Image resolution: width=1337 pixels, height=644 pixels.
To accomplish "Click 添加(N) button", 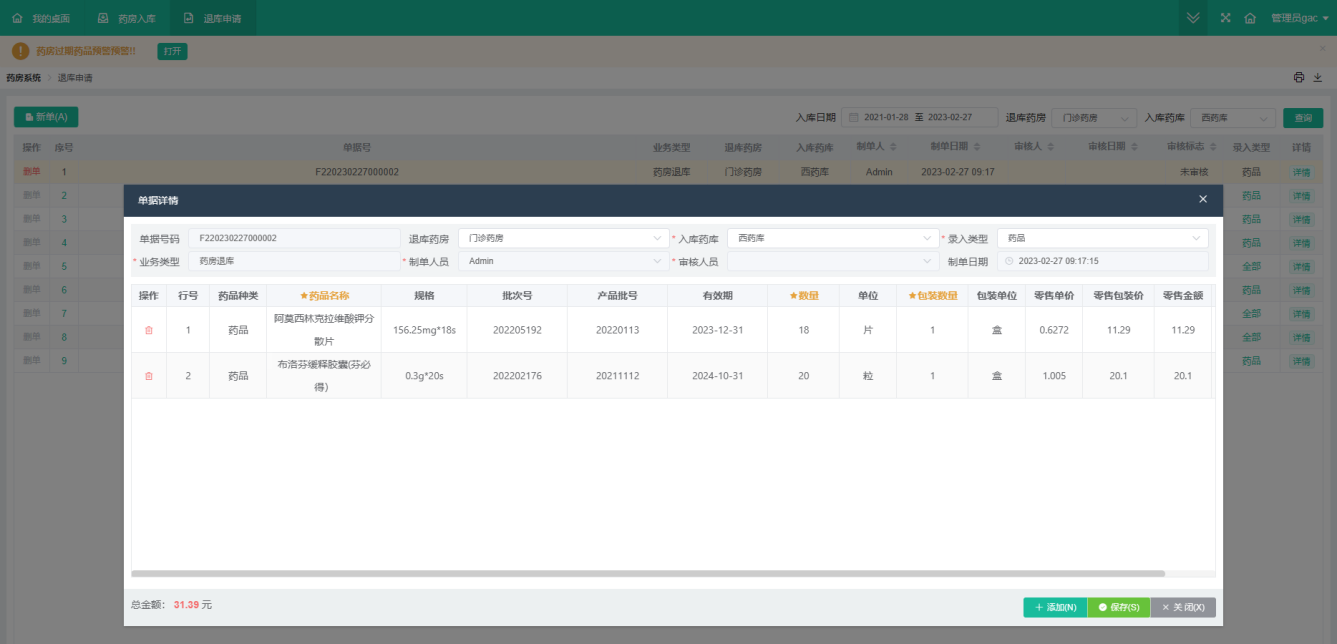I will pyautogui.click(x=1055, y=607).
